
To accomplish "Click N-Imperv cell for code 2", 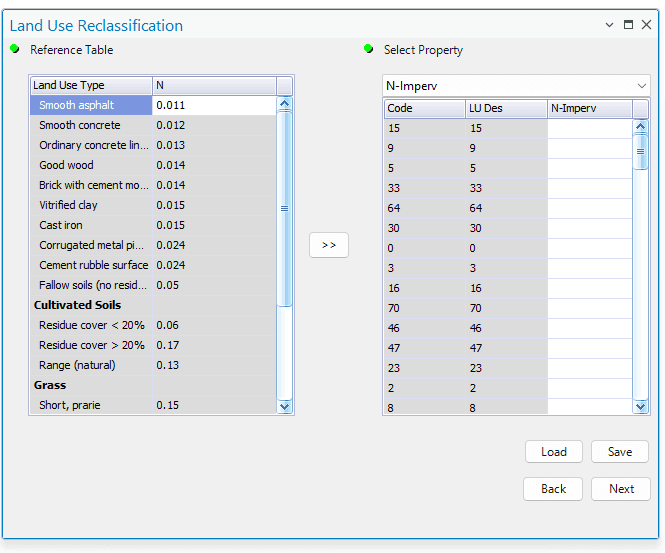I will pyautogui.click(x=590, y=388).
